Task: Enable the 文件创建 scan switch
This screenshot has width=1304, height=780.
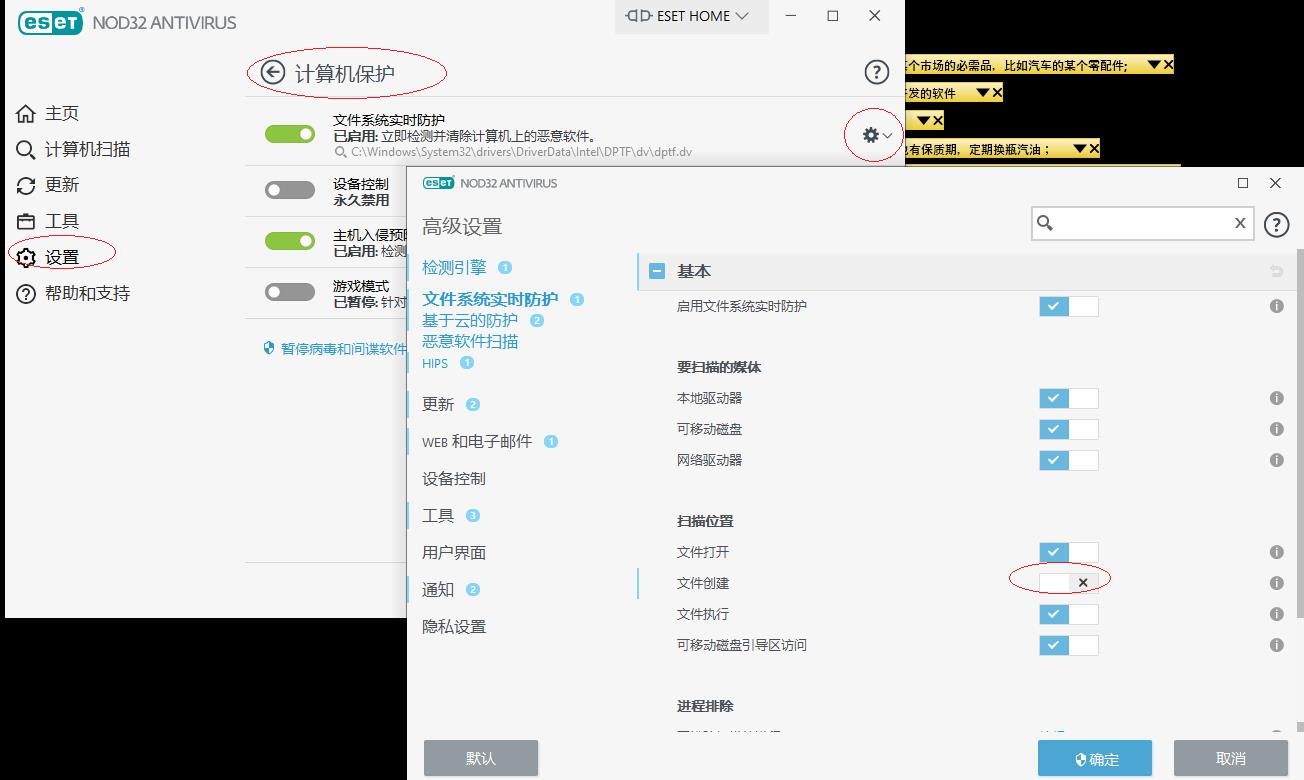Action: pyautogui.click(x=1069, y=582)
